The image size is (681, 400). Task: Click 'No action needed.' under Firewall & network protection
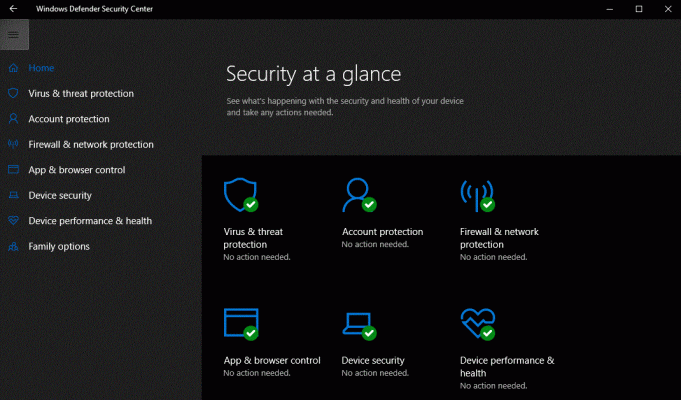click(x=494, y=257)
